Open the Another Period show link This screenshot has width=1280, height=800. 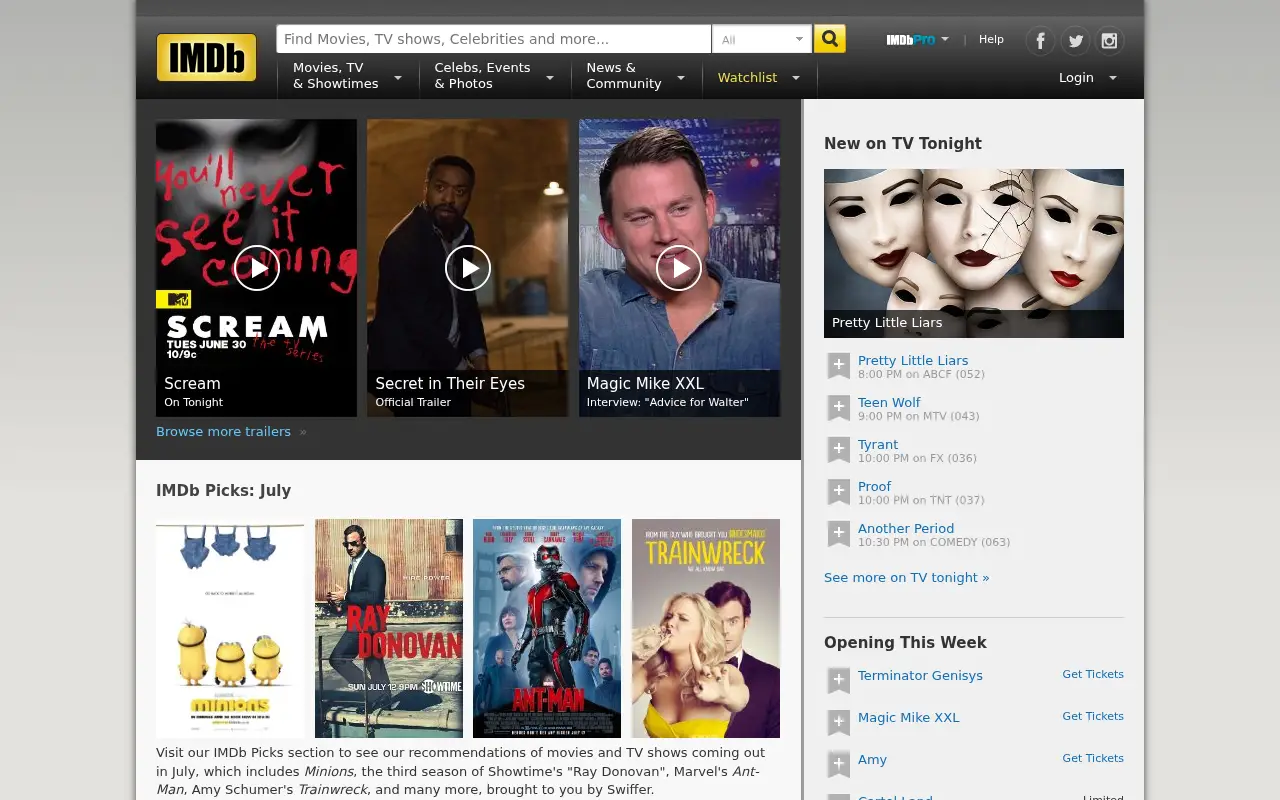click(x=906, y=528)
